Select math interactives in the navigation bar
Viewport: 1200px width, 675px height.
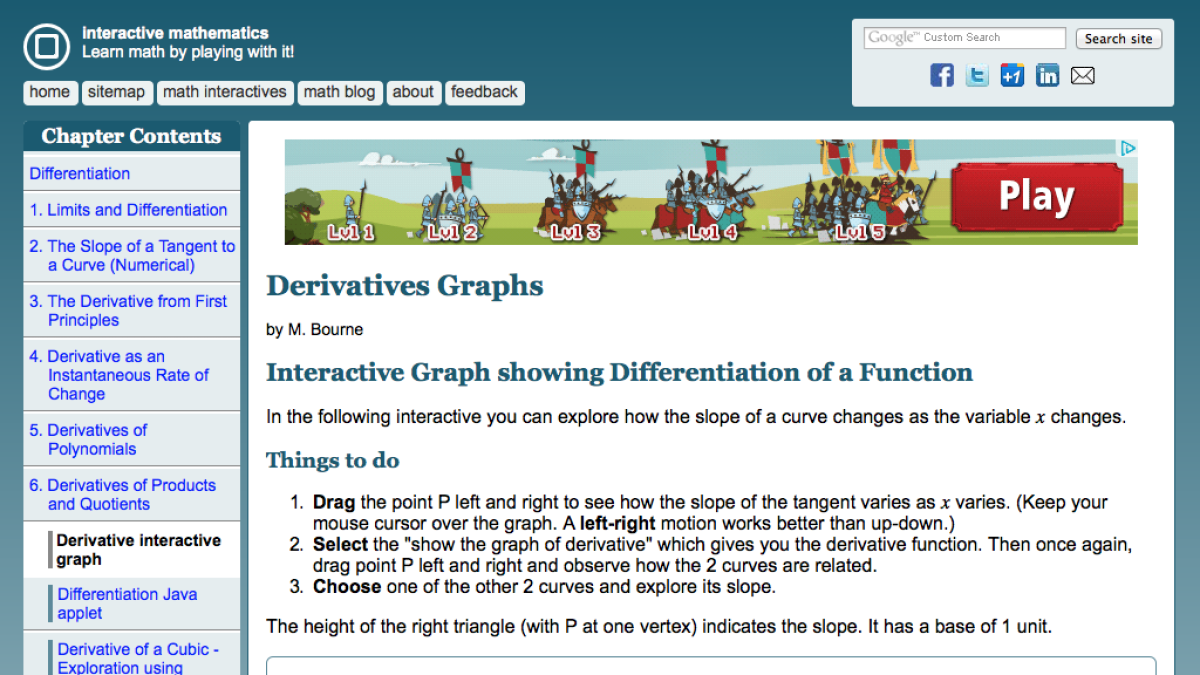(224, 92)
